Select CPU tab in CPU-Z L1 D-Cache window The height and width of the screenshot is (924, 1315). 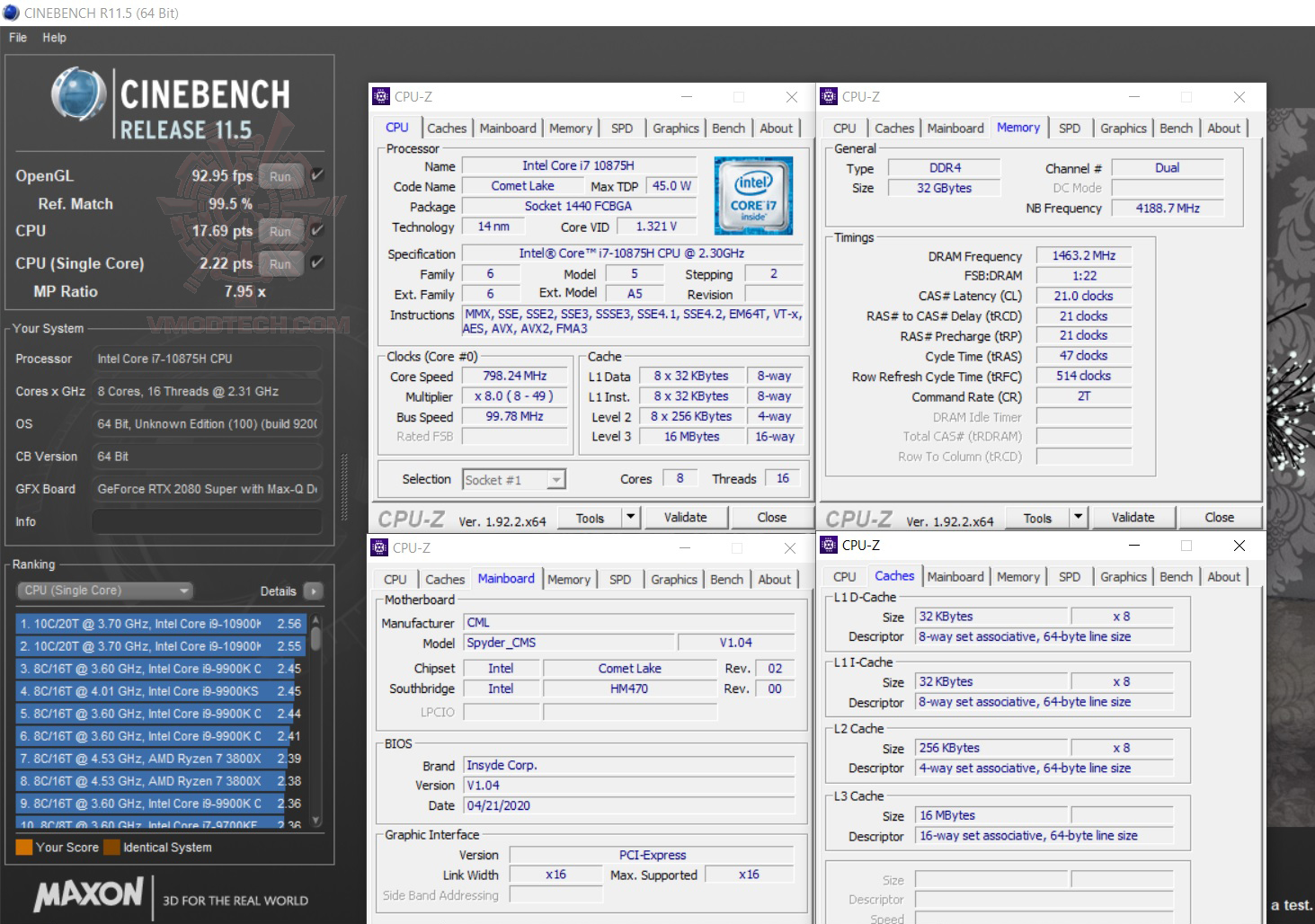845,577
